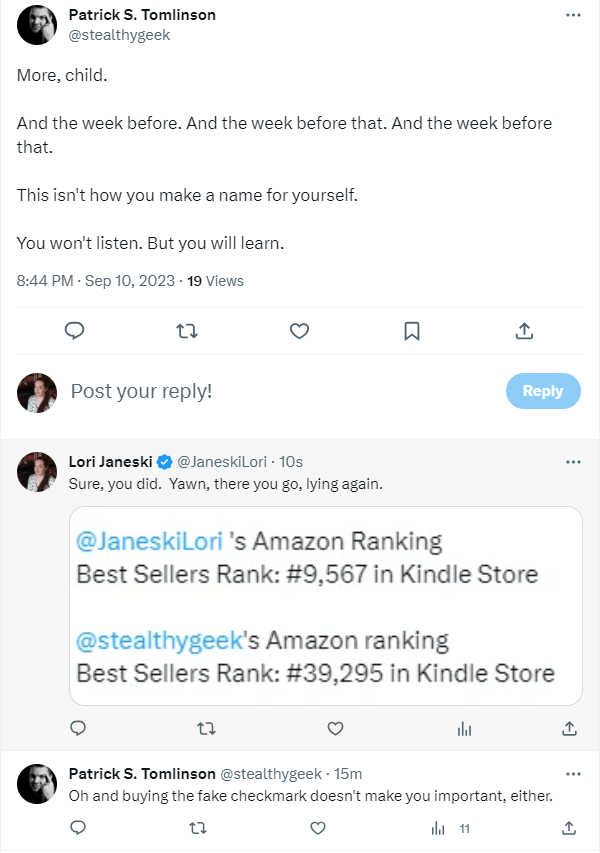Open Lori Janeski's avatar in the reply
Viewport: 600px width, 853px height.
click(37, 470)
